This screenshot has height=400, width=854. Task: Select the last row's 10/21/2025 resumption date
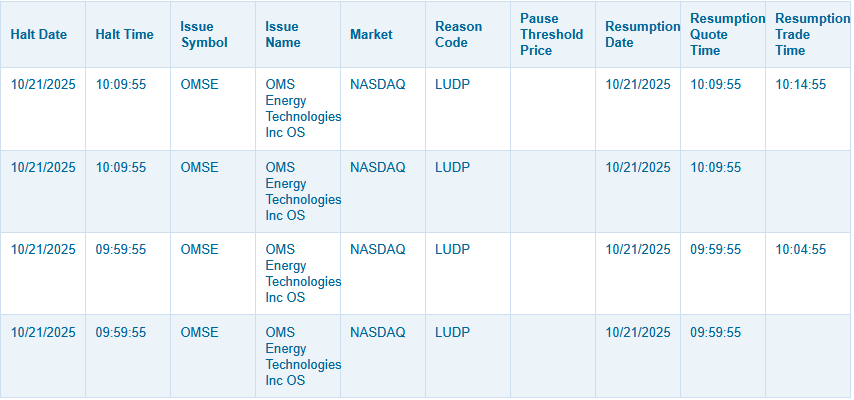click(638, 332)
